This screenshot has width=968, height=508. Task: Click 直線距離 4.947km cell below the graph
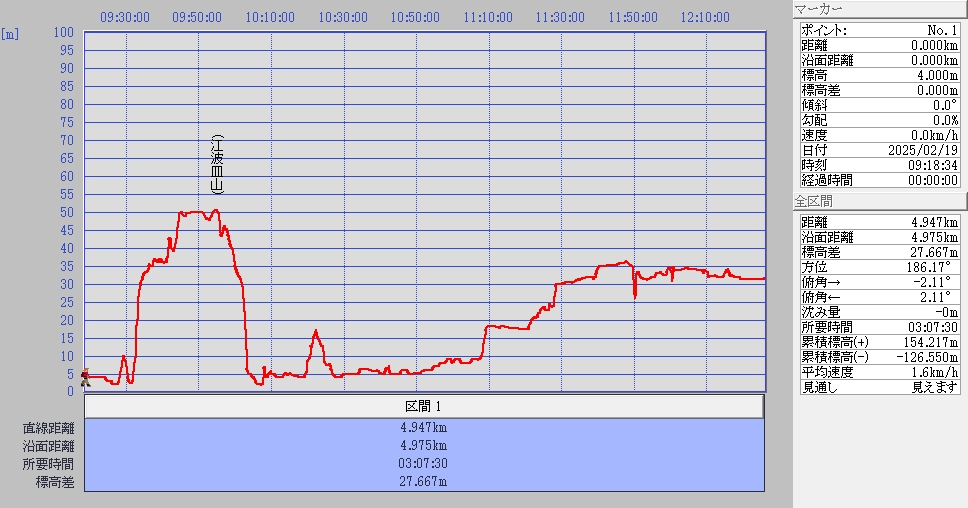pos(423,428)
